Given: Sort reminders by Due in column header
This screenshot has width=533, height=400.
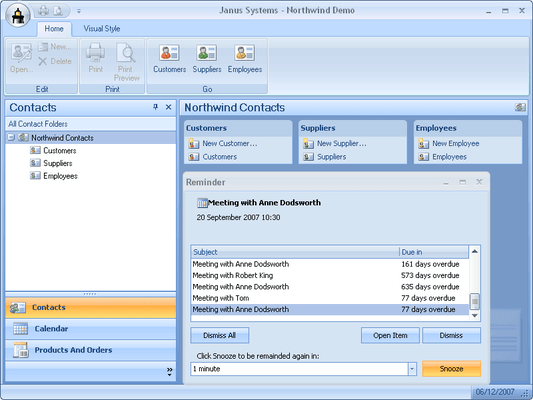Looking at the screenshot, I should [434, 252].
